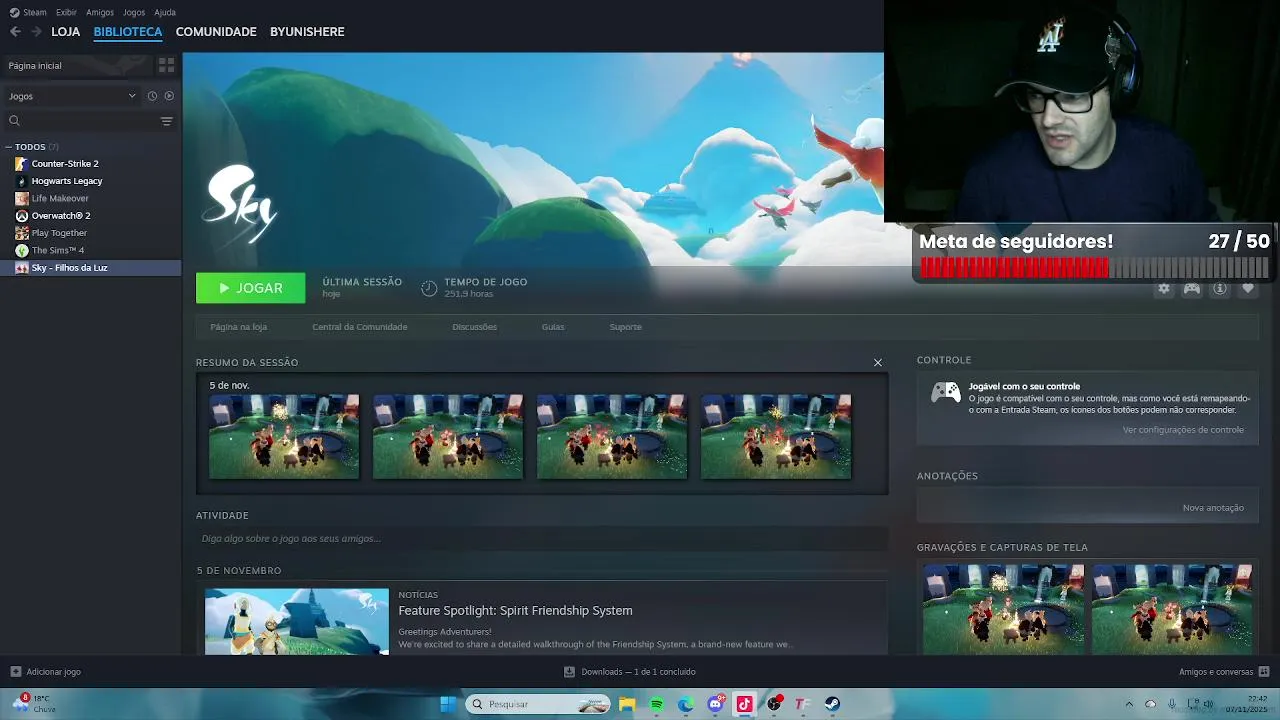
Task: Open the Suporte tab
Action: [x=626, y=327]
